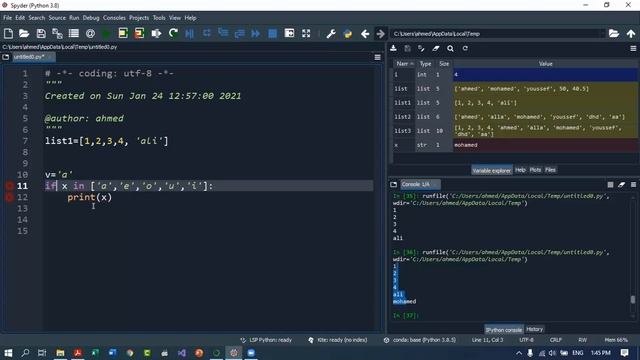The width and height of the screenshot is (640, 360).
Task: Click conda base environment status entry
Action: point(420,340)
